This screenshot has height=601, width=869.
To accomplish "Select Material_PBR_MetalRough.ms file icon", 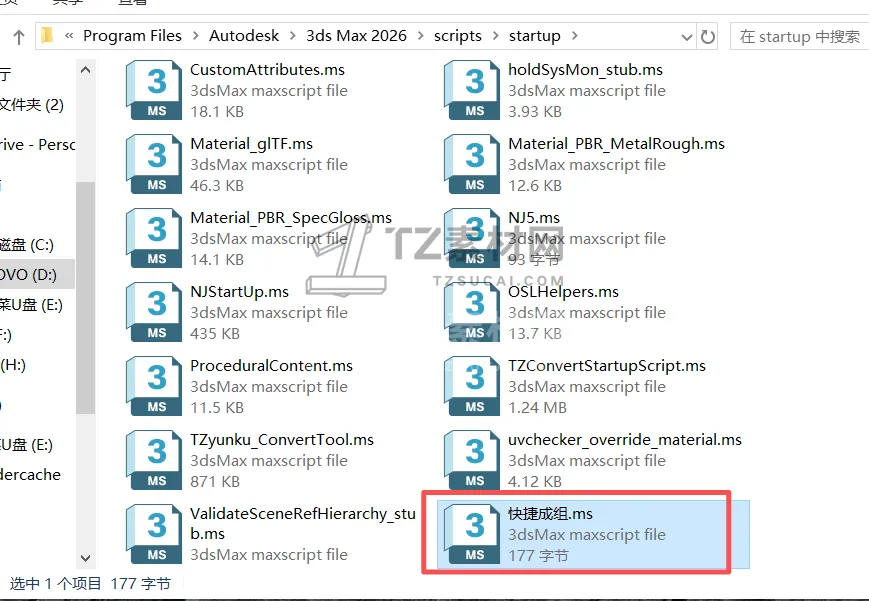I will click(x=473, y=164).
